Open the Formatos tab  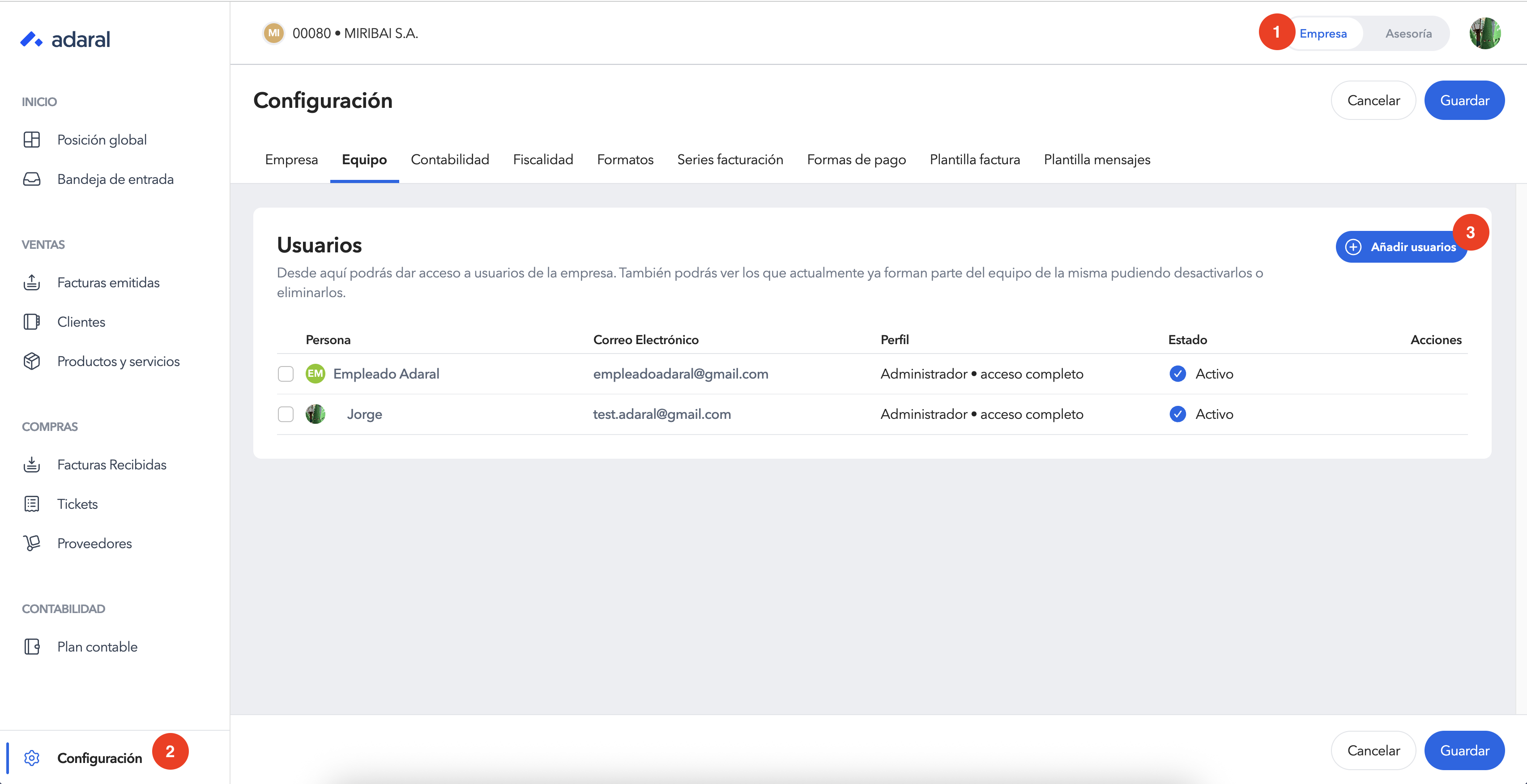coord(625,159)
